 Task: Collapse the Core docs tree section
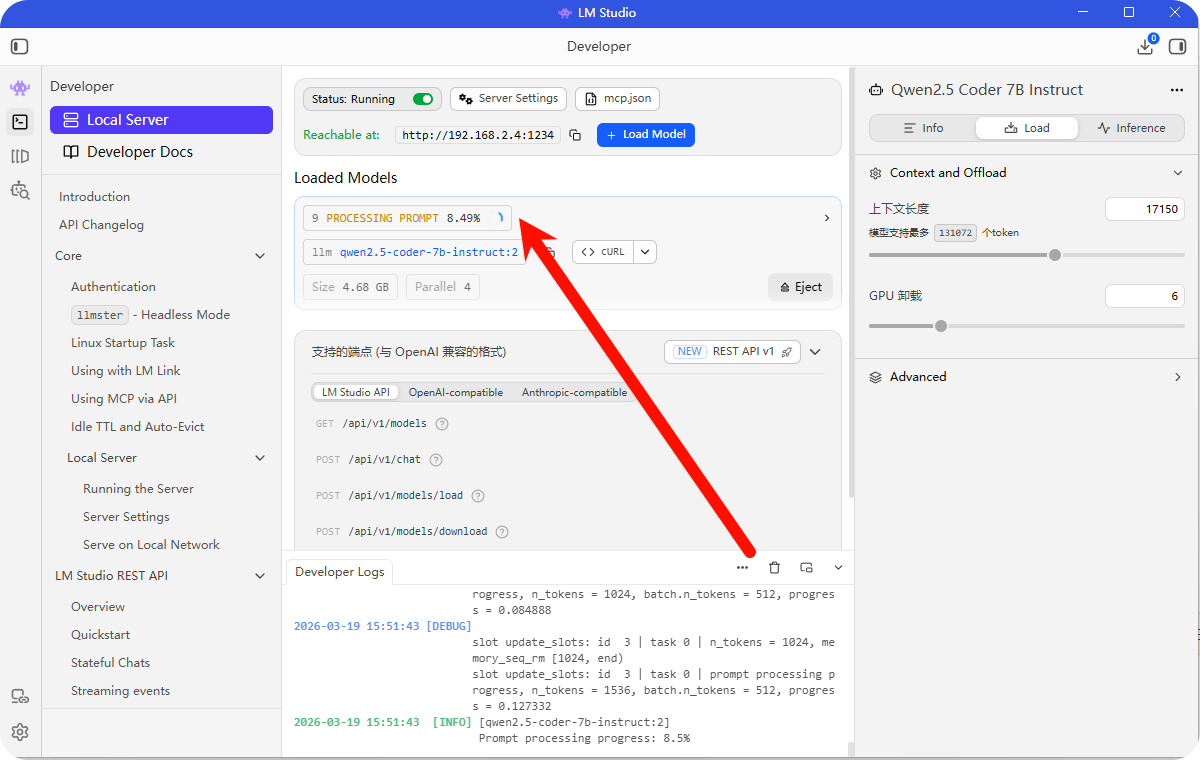click(260, 256)
